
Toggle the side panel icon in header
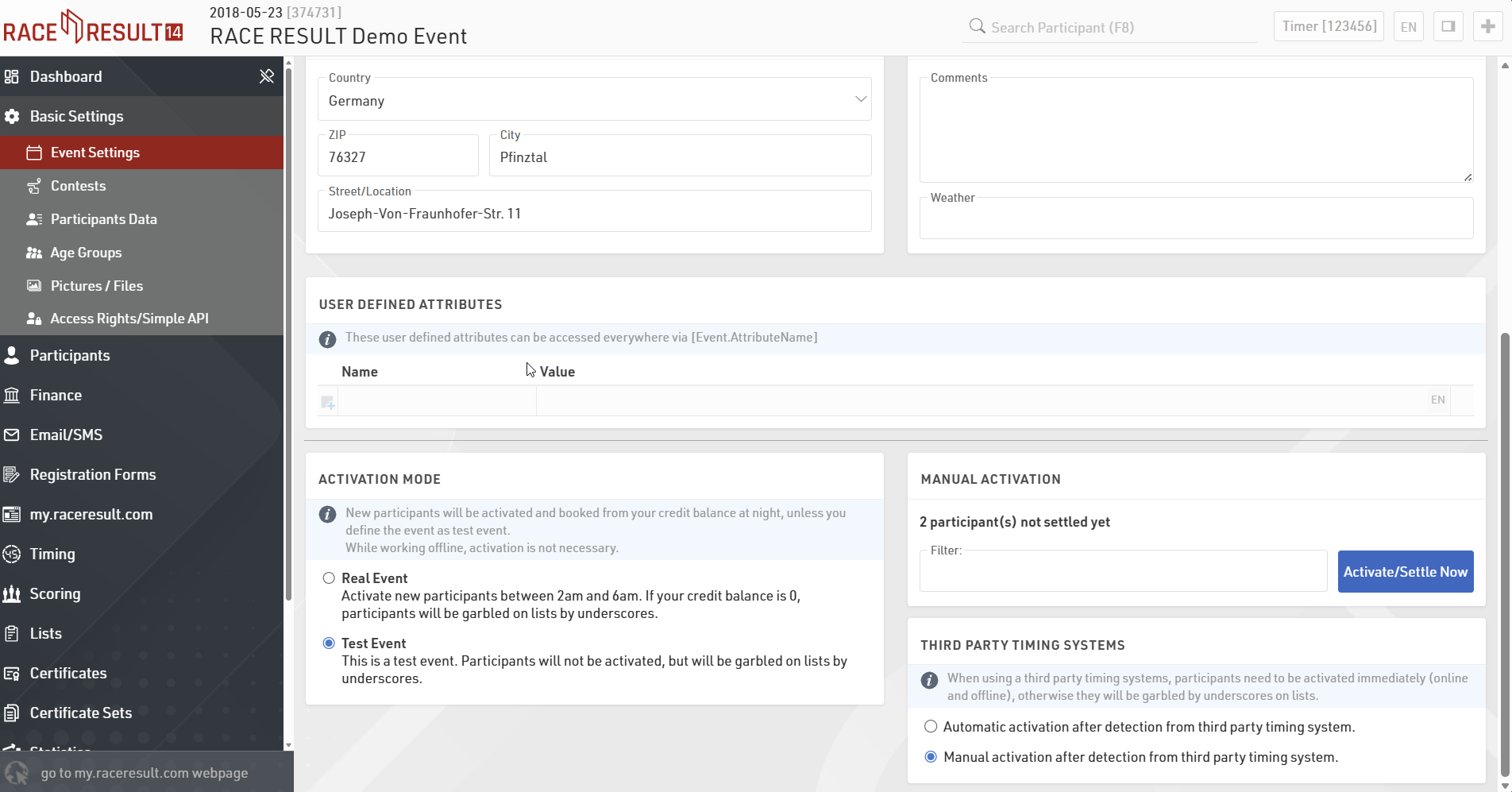1448,27
